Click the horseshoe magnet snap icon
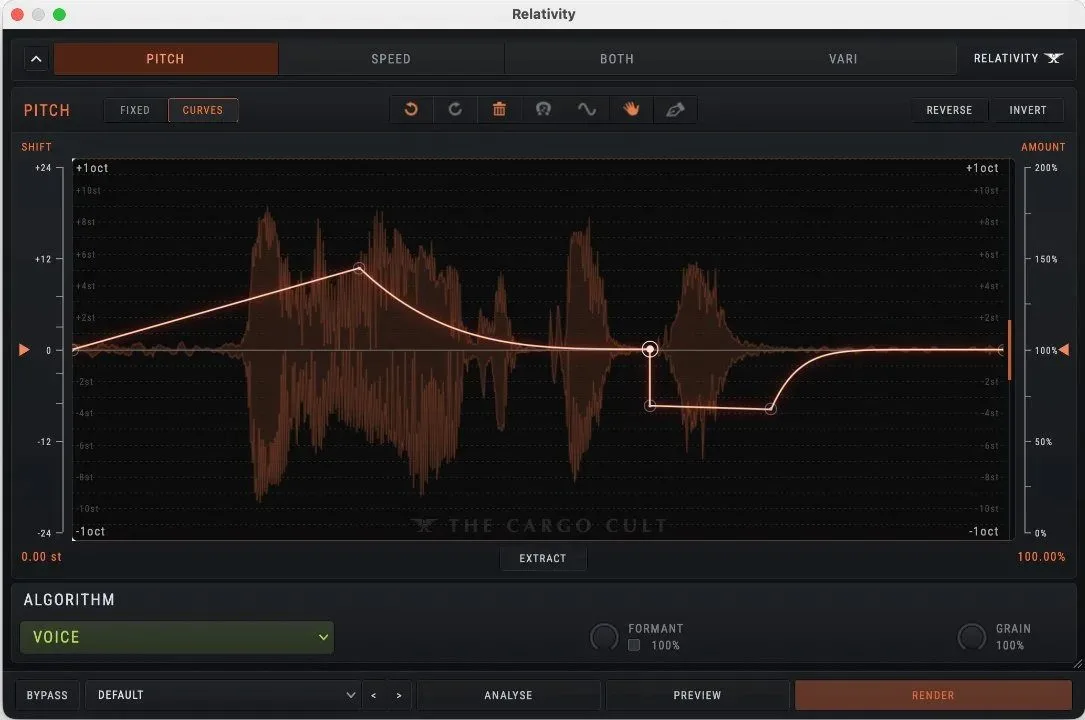 point(543,109)
